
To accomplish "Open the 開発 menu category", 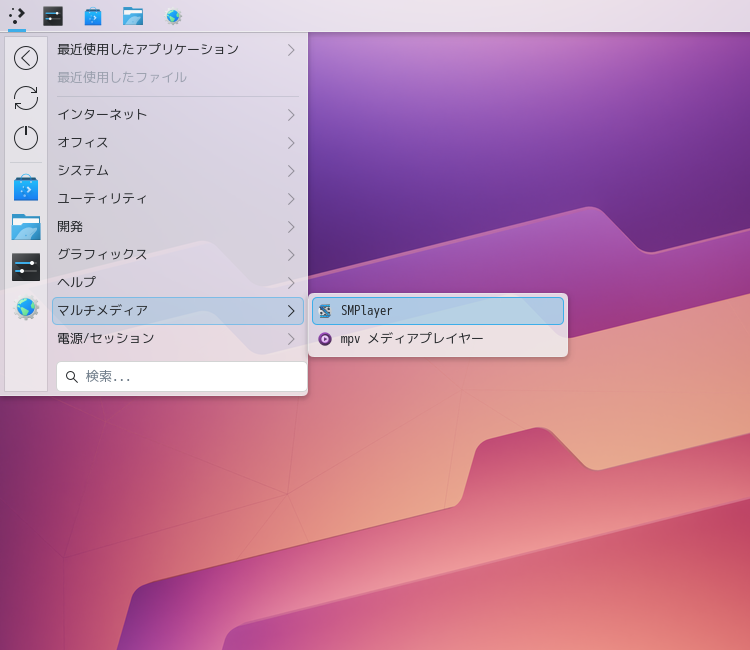I will (178, 227).
